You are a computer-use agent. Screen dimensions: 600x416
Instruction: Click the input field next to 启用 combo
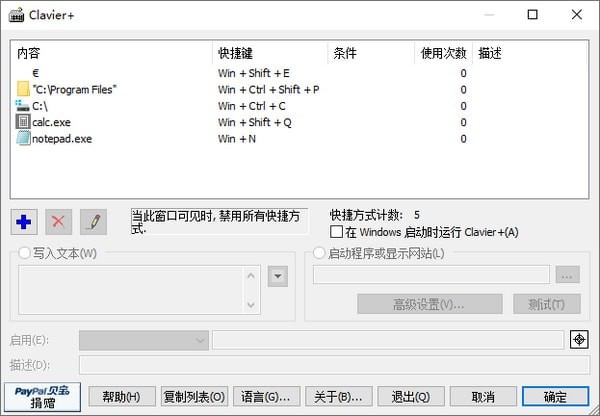click(388, 340)
